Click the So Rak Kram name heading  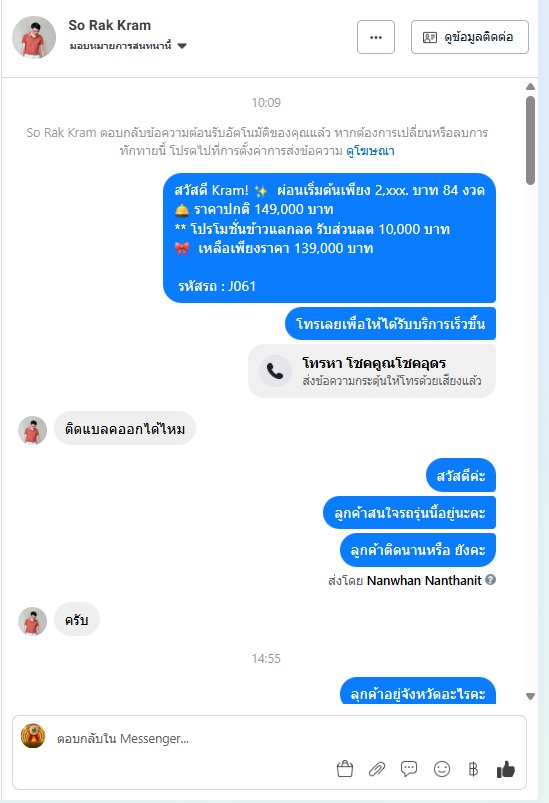coord(110,25)
